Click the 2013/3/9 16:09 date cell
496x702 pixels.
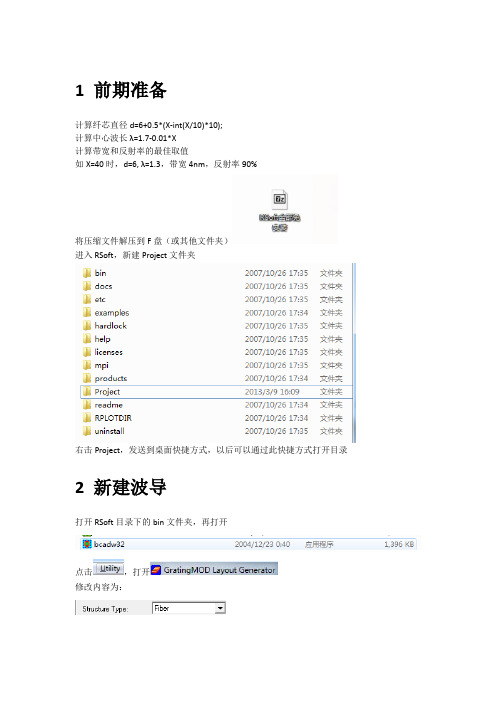tap(272, 392)
